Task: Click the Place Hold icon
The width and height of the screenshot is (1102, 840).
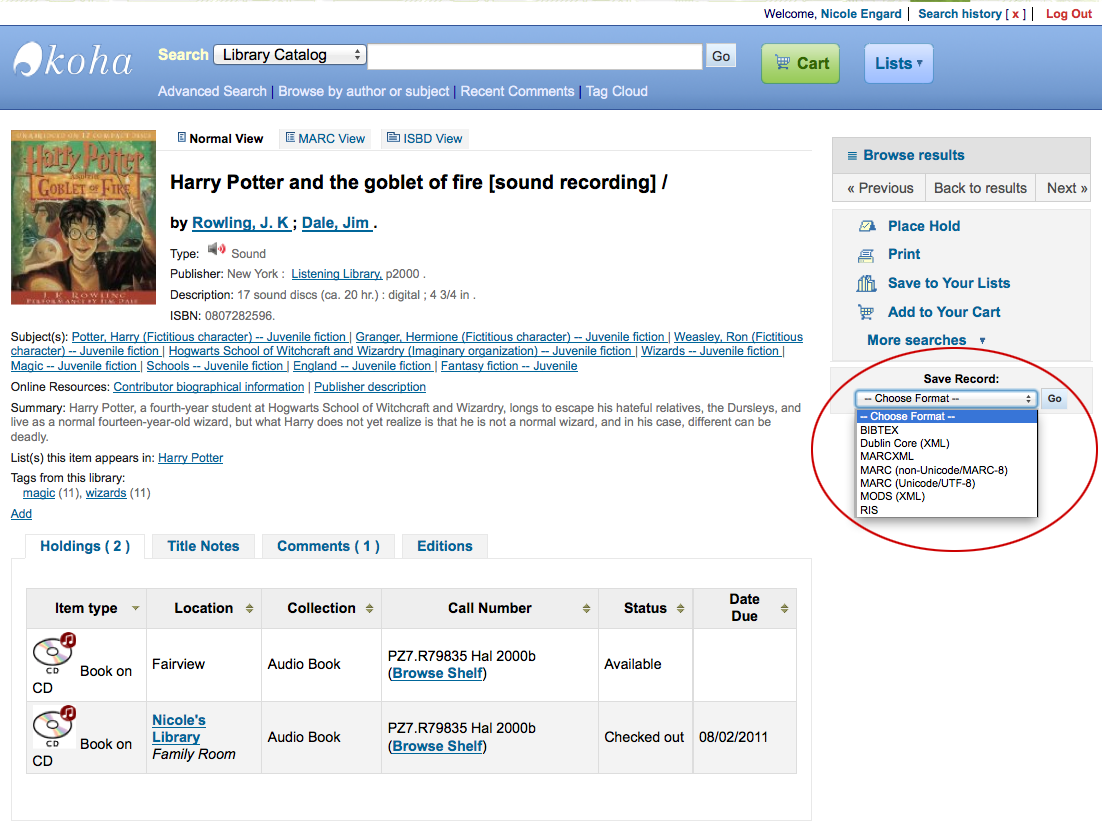Action: point(867,226)
